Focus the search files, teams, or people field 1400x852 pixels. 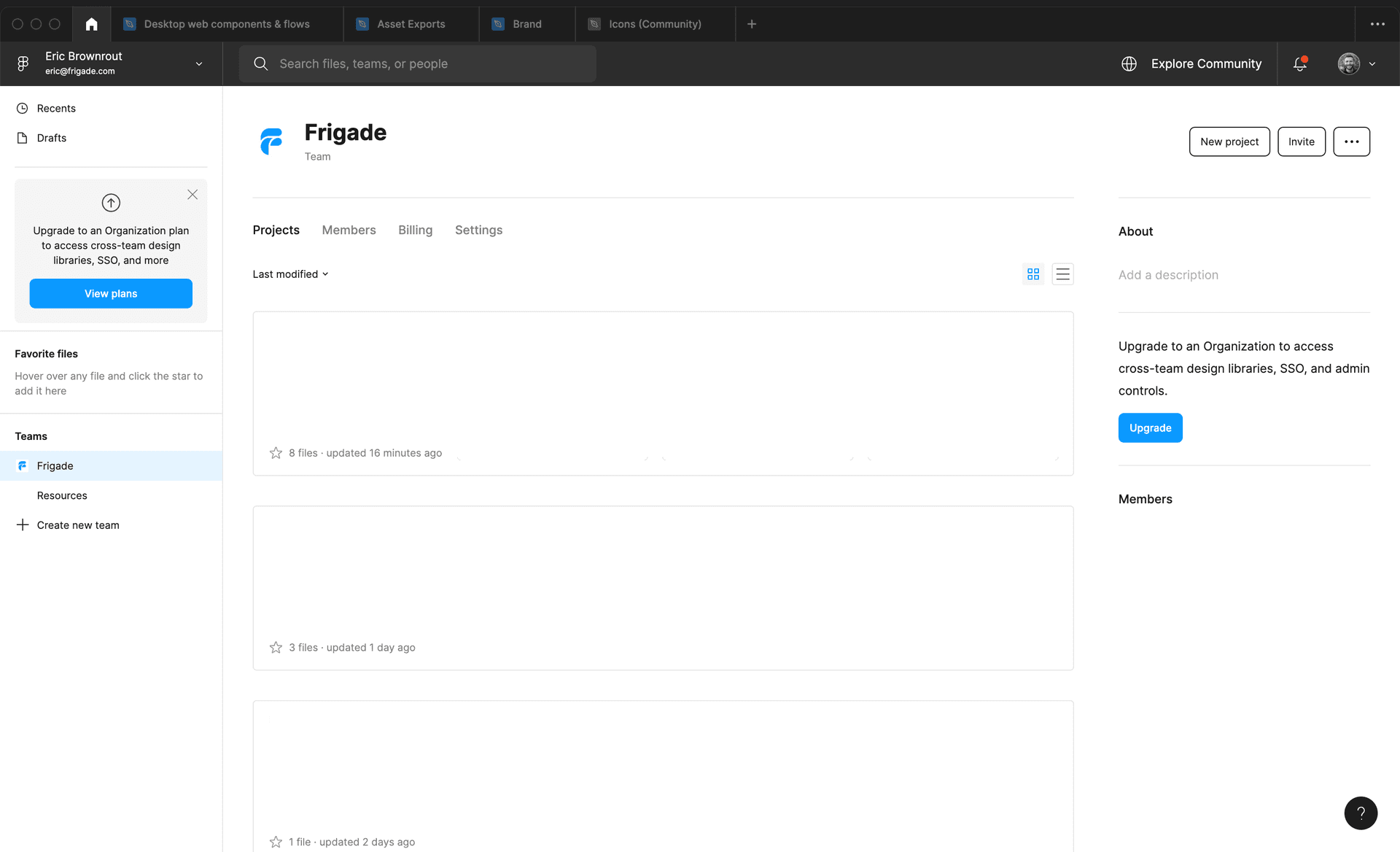click(418, 63)
